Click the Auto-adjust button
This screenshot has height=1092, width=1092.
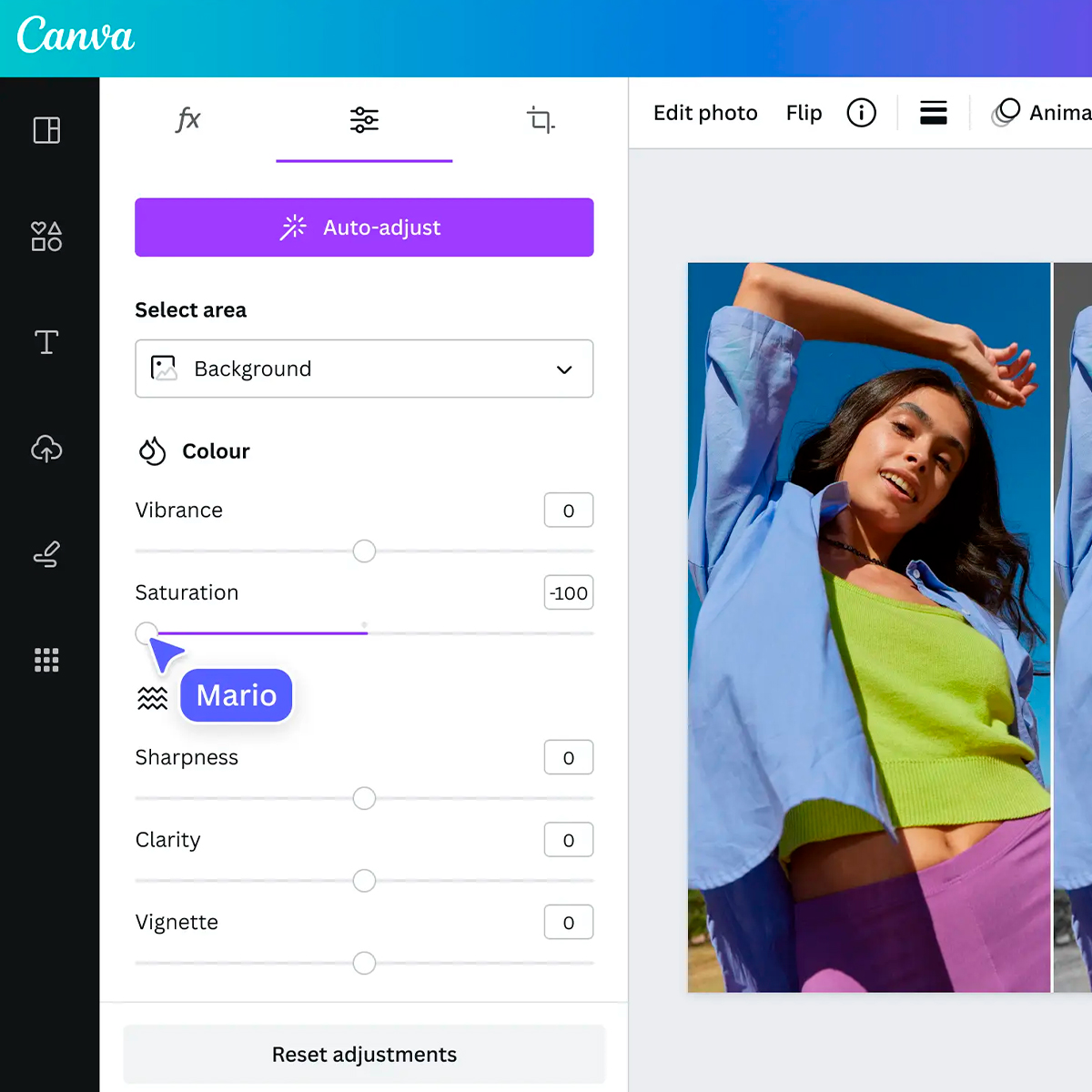click(364, 227)
